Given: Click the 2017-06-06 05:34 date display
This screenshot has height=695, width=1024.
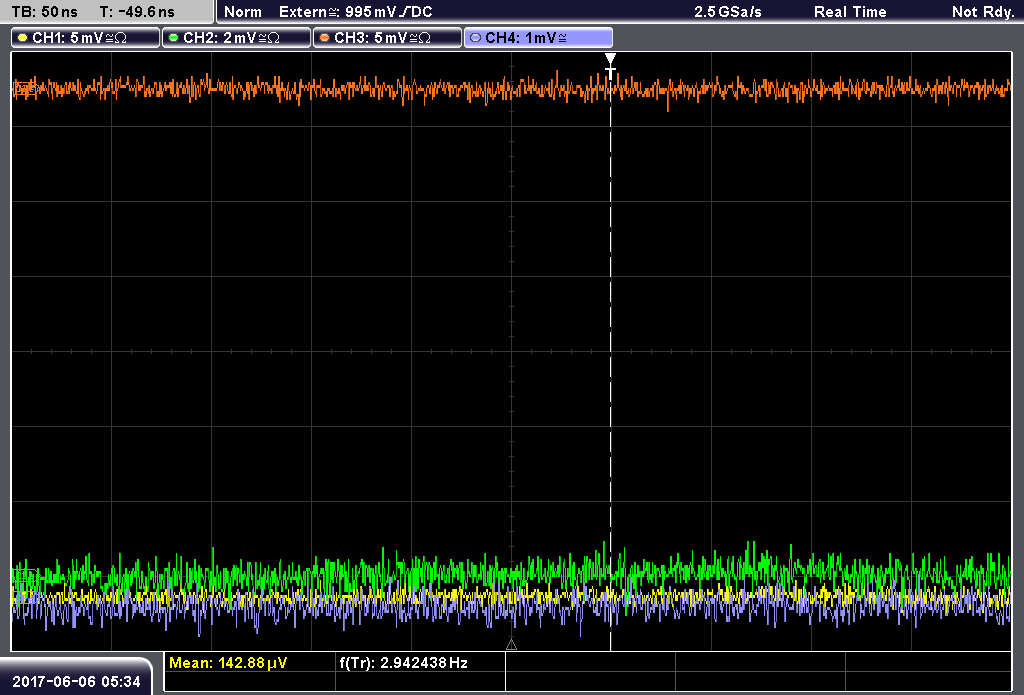Looking at the screenshot, I should click(76, 681).
